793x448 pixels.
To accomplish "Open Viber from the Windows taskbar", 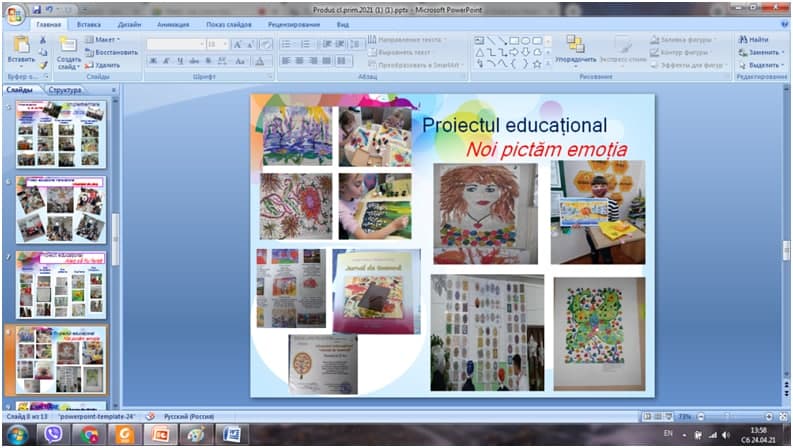I will [52, 433].
